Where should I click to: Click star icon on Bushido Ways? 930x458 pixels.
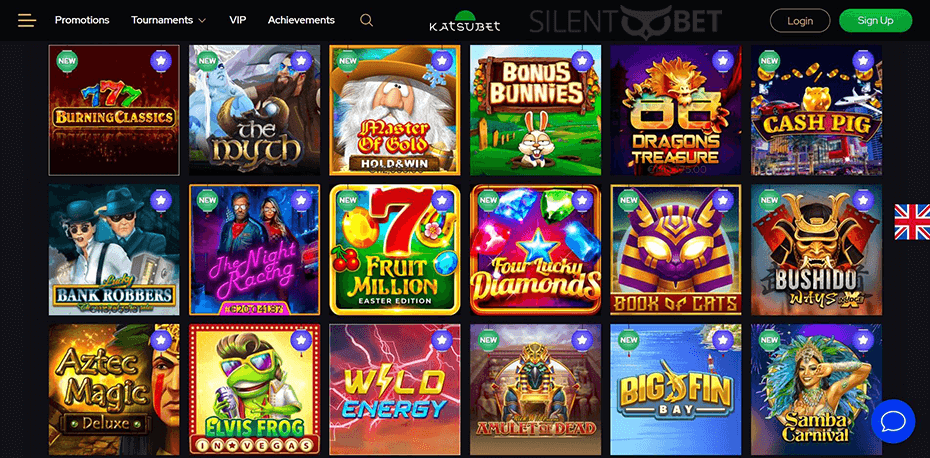point(864,201)
